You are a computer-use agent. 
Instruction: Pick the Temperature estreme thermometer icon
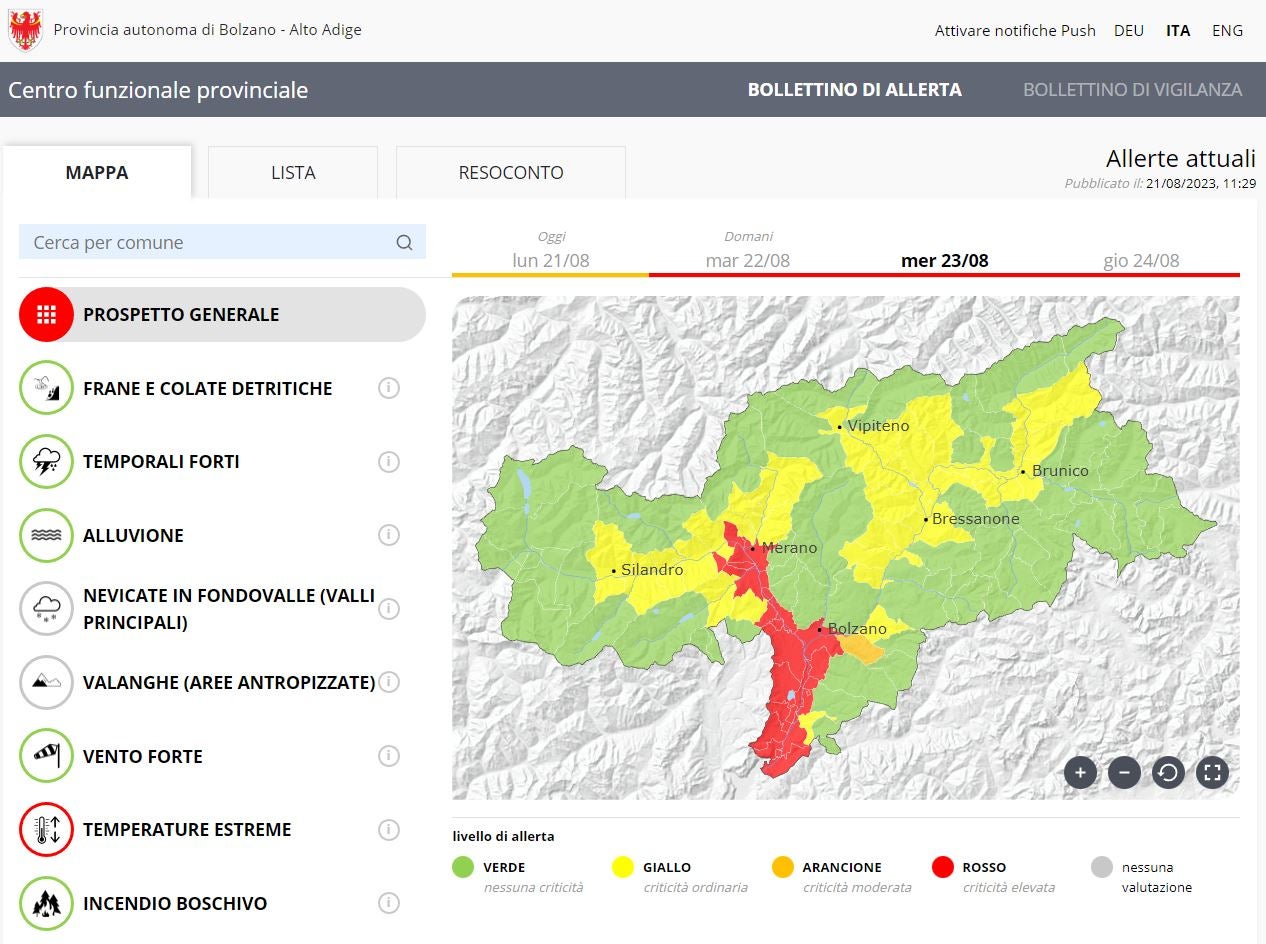pyautogui.click(x=46, y=830)
